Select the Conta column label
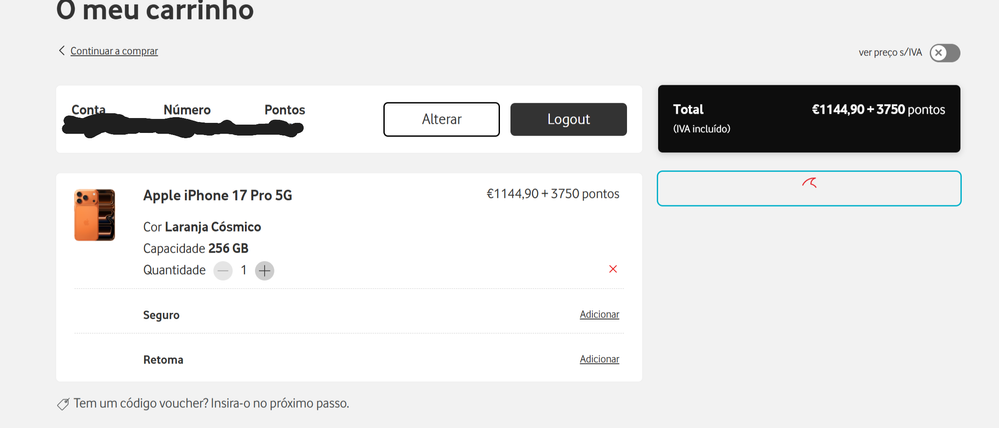Image resolution: width=999 pixels, height=428 pixels. 89,109
